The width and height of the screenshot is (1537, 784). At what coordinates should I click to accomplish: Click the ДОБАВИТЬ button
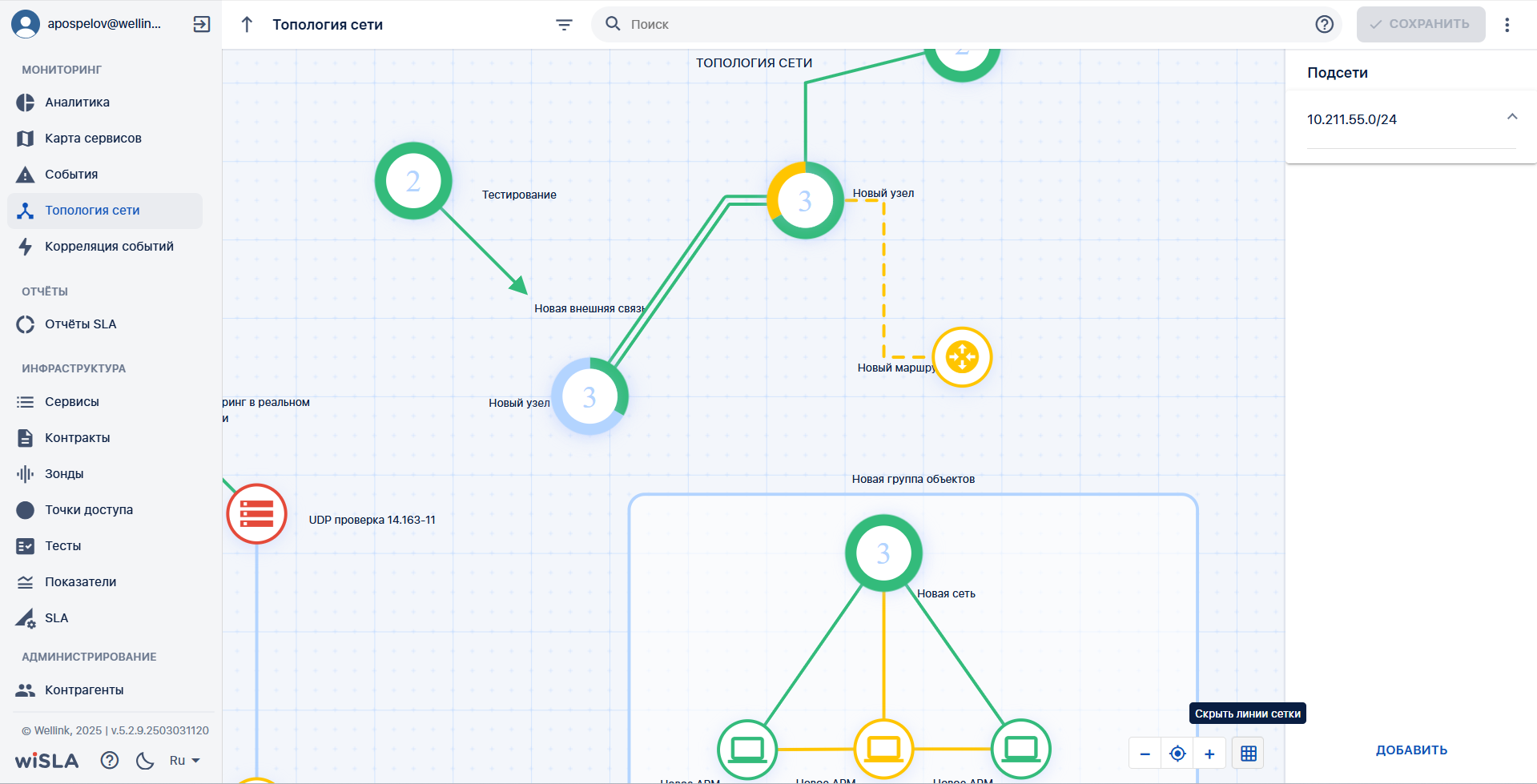pyautogui.click(x=1411, y=750)
